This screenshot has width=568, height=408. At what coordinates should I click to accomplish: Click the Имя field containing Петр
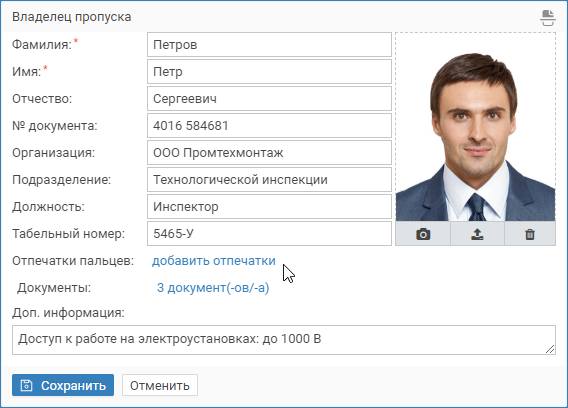[x=269, y=71]
